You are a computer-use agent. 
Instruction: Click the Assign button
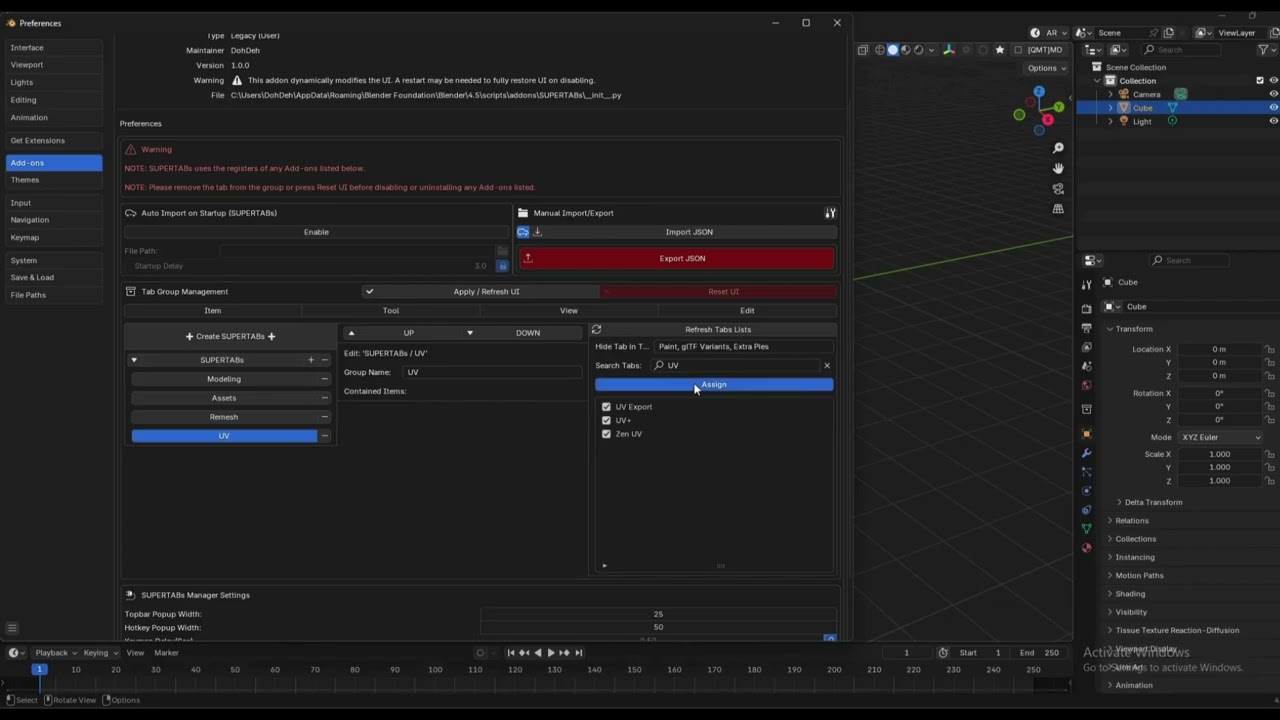pos(714,385)
